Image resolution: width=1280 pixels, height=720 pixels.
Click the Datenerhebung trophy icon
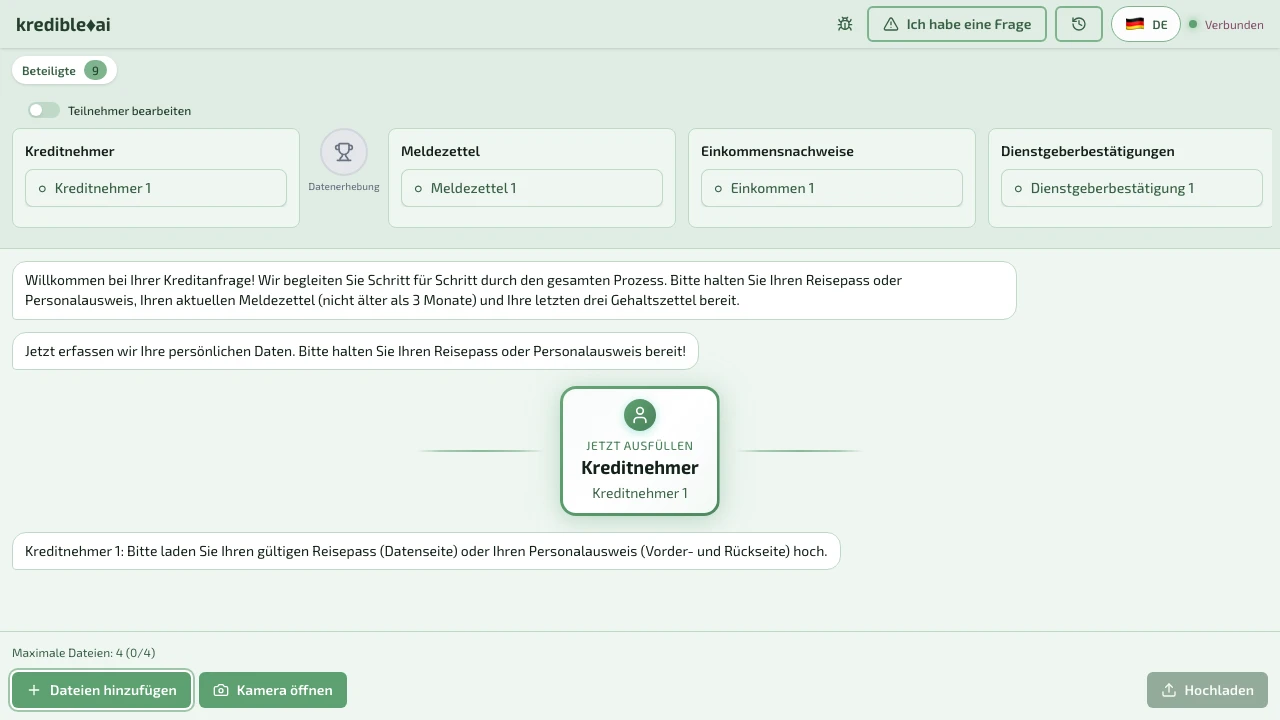click(344, 152)
